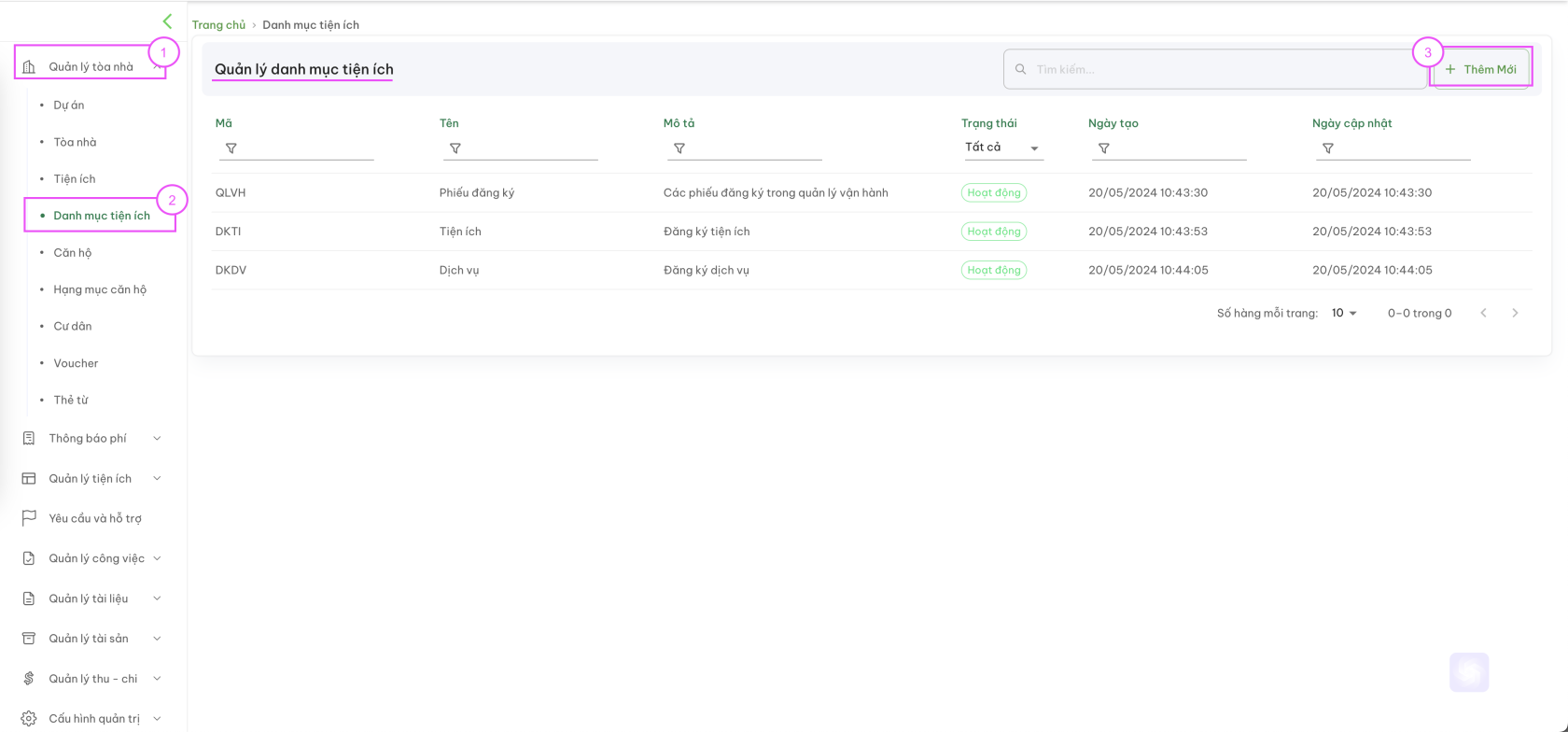Sort by the Ngày cập nhật header

pyautogui.click(x=1351, y=123)
